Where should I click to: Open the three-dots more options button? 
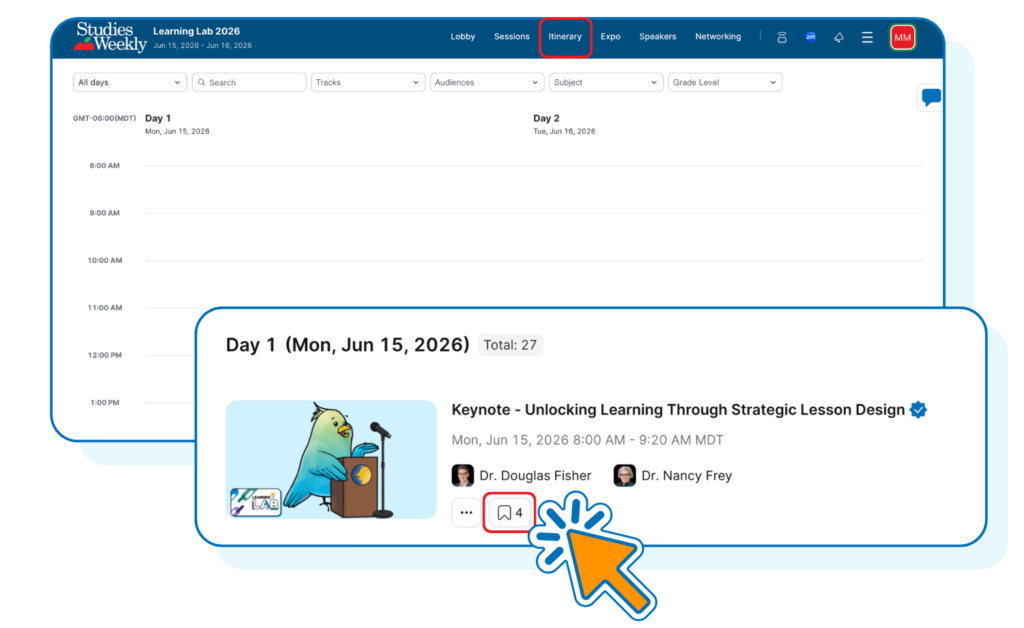[x=466, y=512]
